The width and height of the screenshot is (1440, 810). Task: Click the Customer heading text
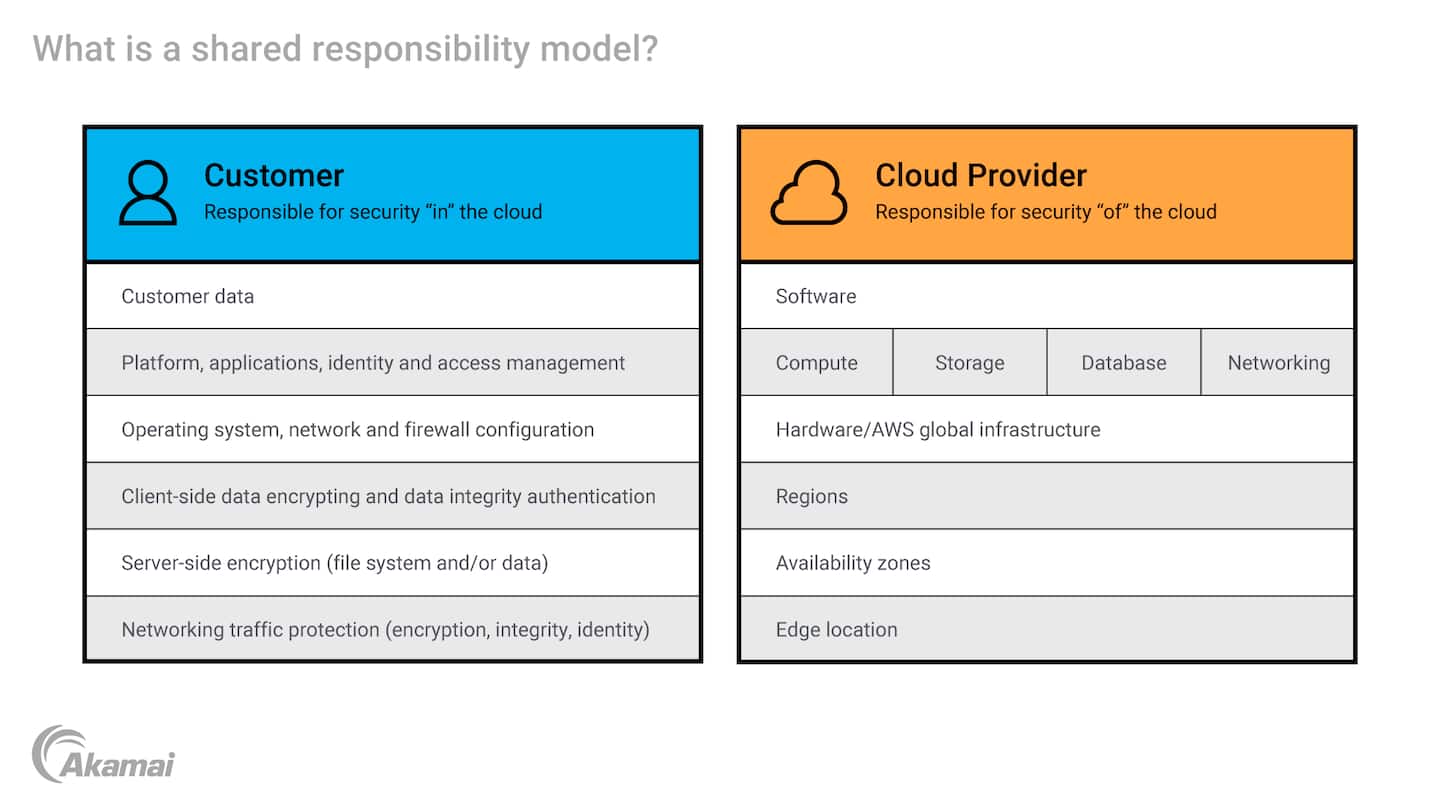point(274,175)
